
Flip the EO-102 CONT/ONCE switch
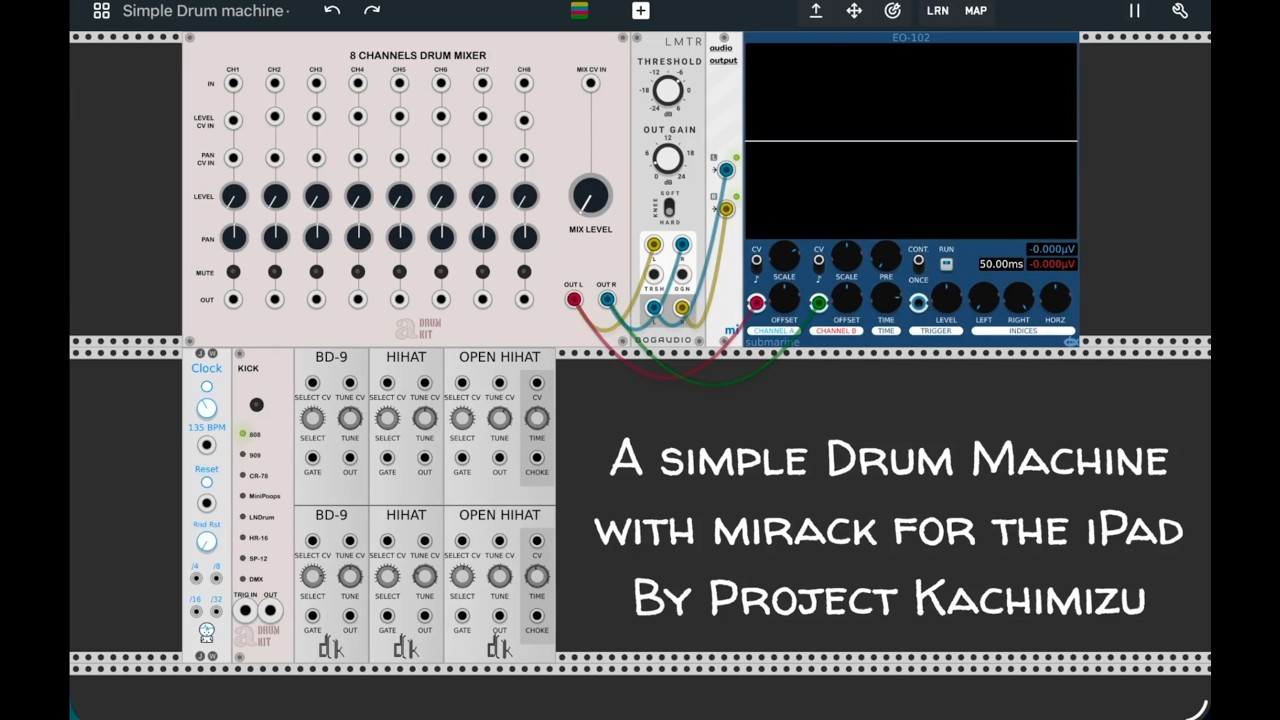(918, 262)
